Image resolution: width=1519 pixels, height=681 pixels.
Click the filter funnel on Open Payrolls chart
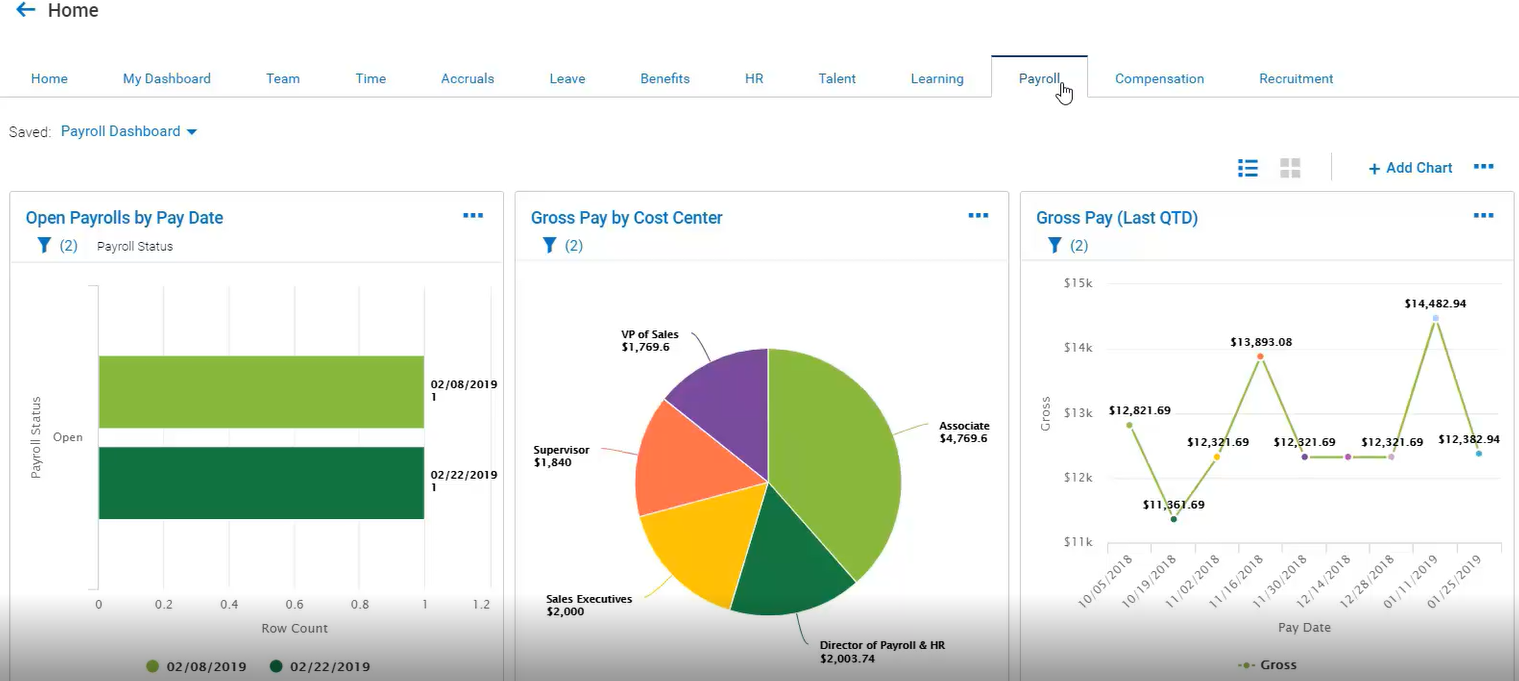44,245
